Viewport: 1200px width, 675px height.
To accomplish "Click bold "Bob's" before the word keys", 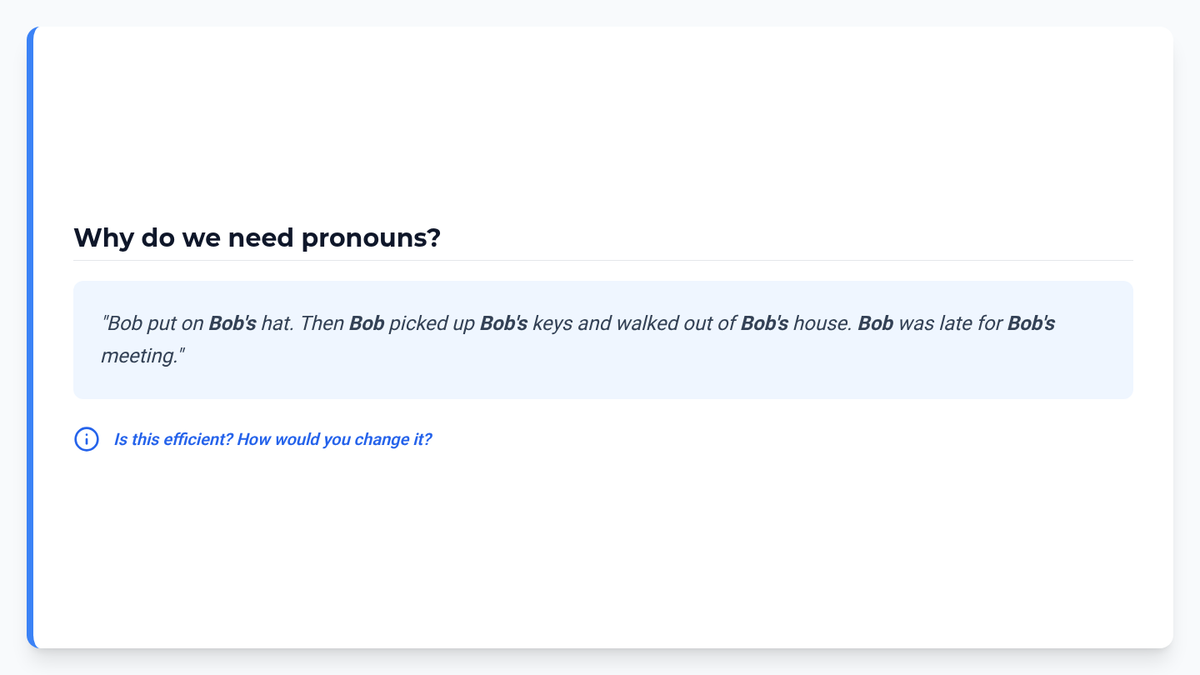I will [504, 324].
